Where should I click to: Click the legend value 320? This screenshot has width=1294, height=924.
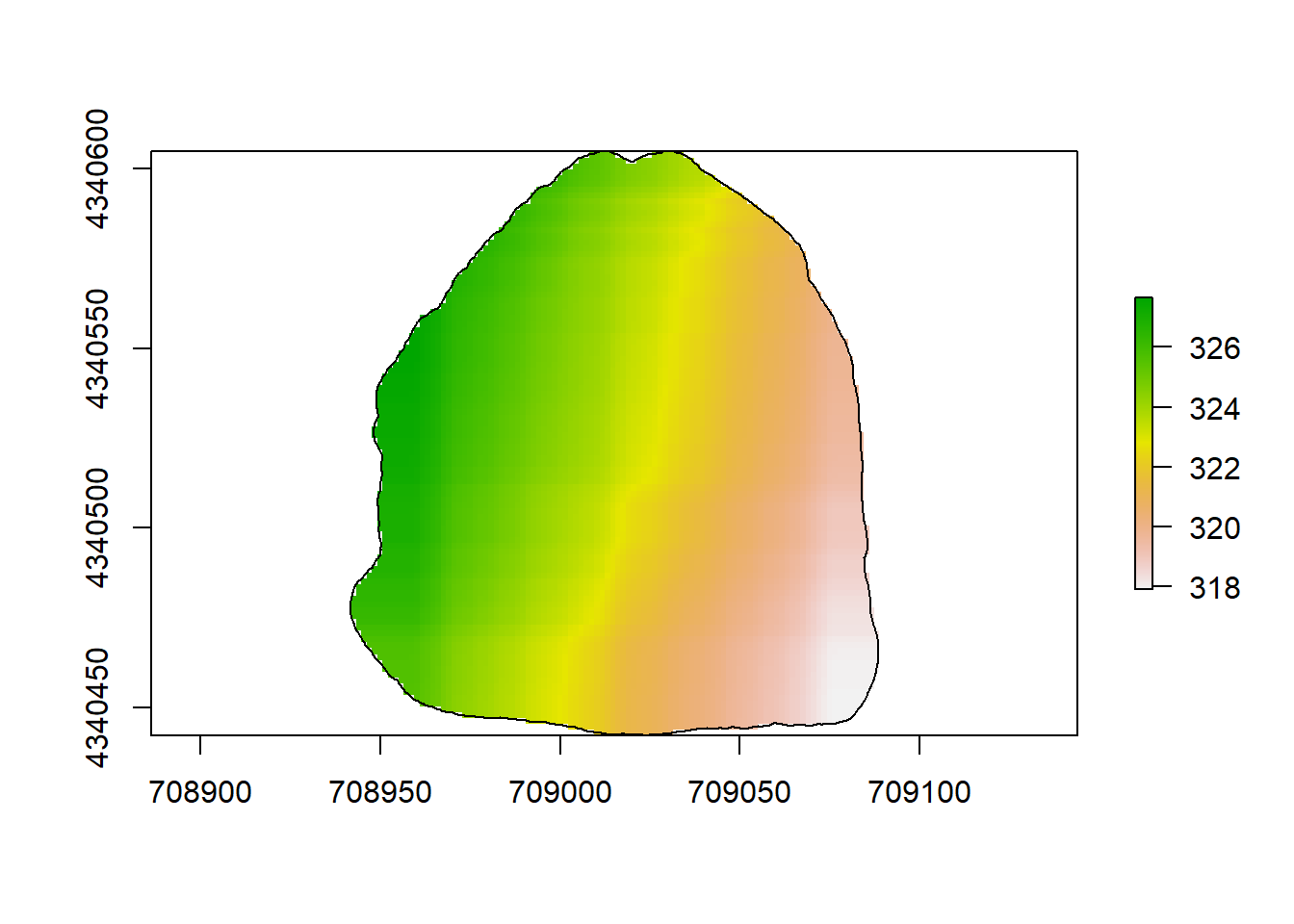[1214, 528]
